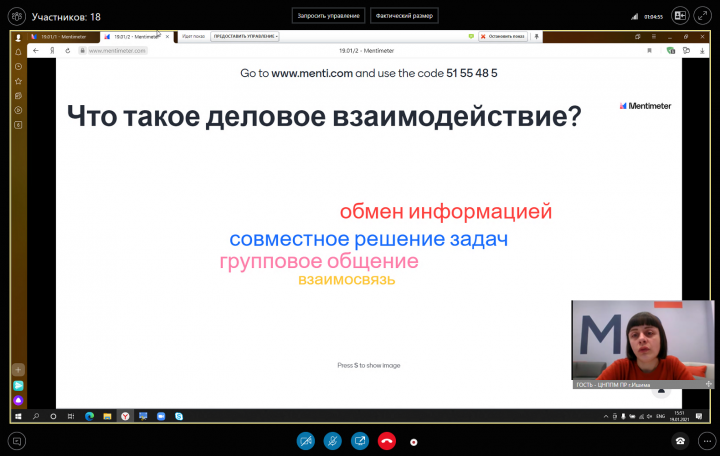Open the screen share control
The height and width of the screenshot is (456, 720).
pyautogui.click(x=360, y=440)
